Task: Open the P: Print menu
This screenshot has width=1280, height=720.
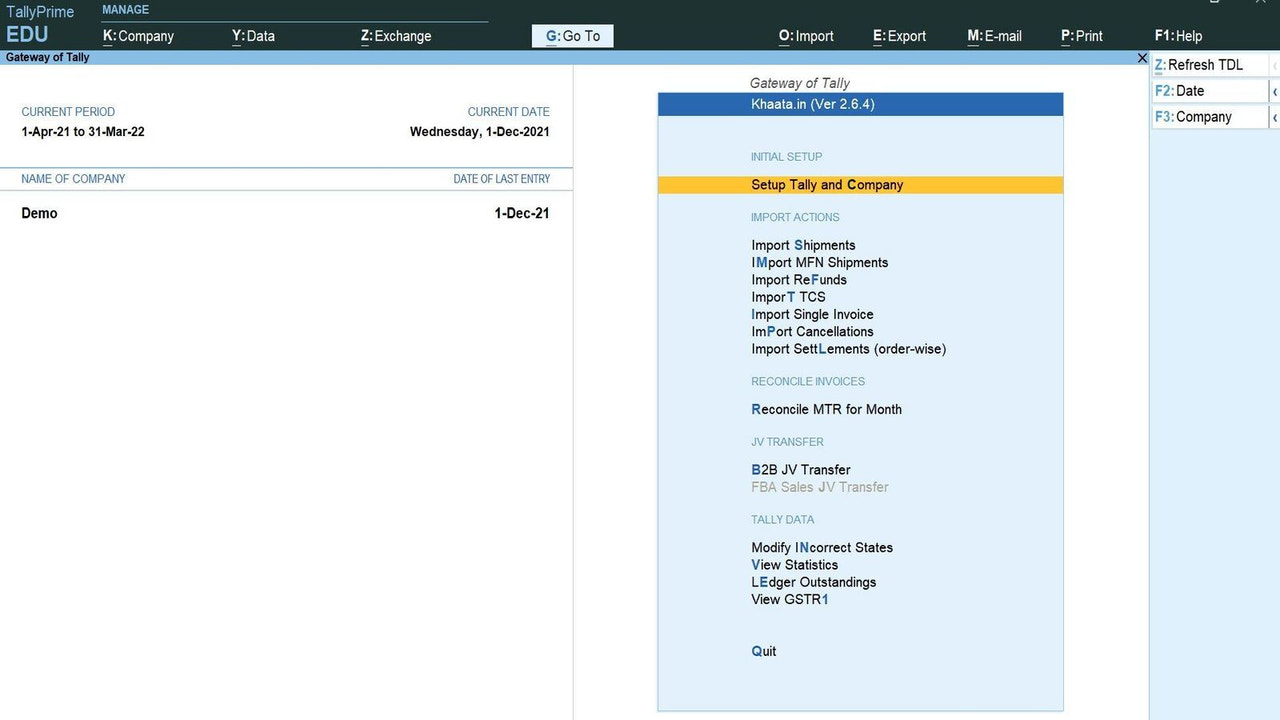Action: 1081,36
